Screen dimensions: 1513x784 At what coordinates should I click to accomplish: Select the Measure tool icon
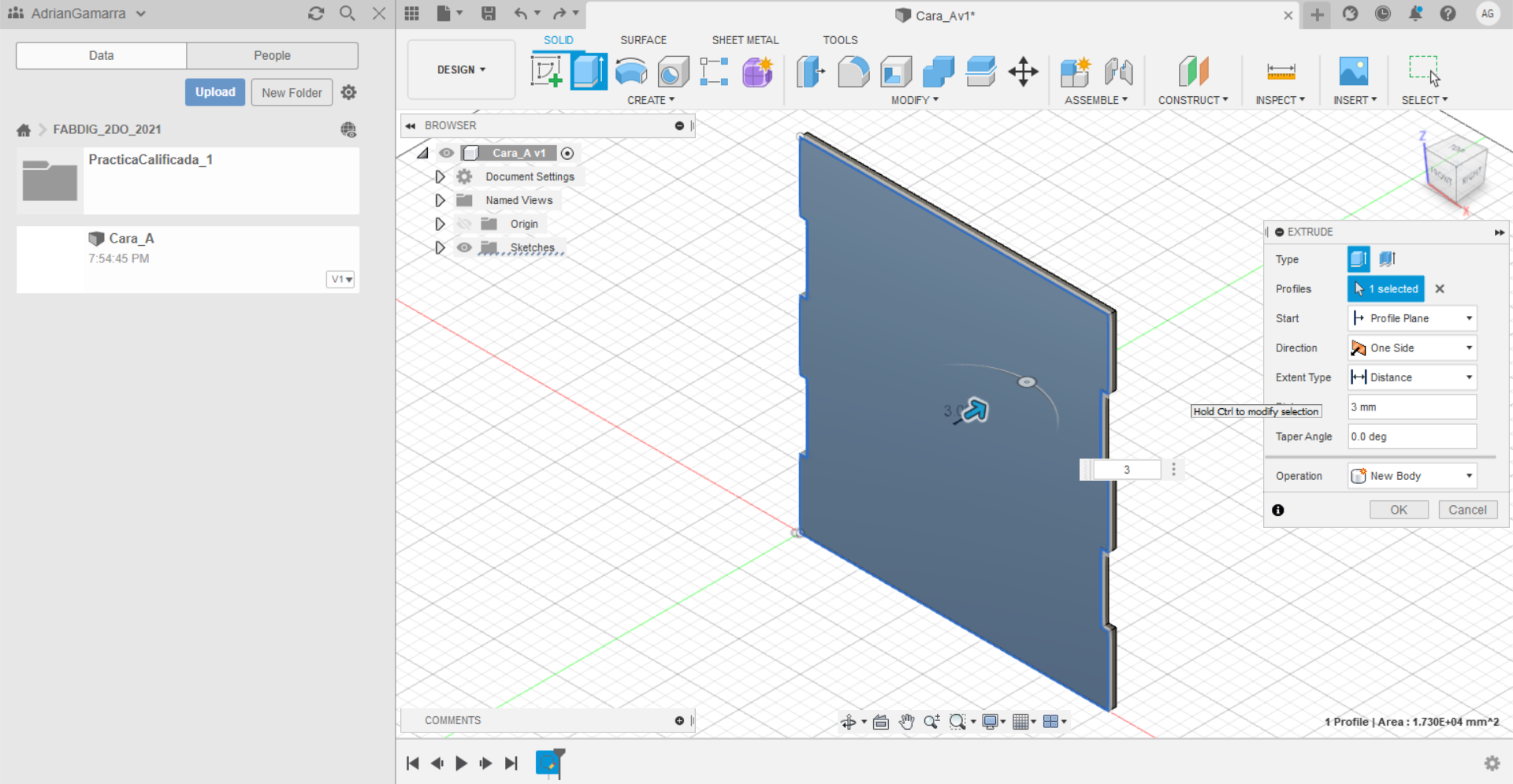coord(1281,72)
